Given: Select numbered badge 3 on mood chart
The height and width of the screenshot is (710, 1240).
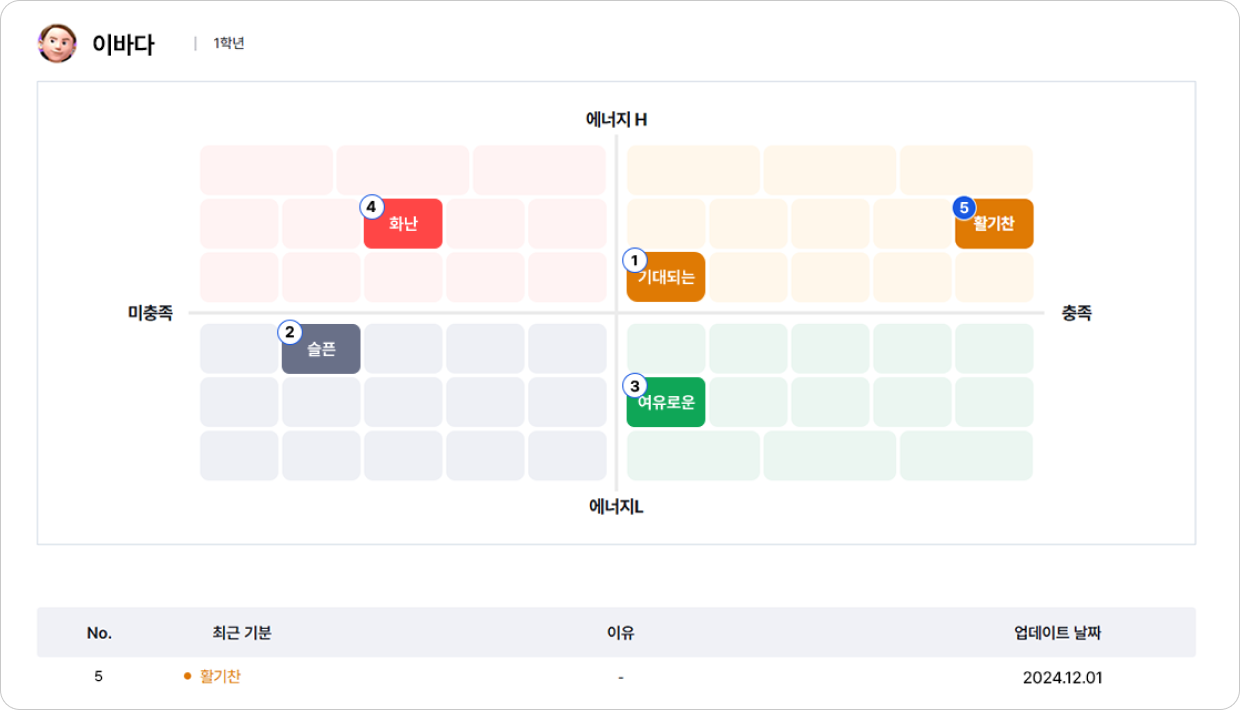Looking at the screenshot, I should pyautogui.click(x=634, y=385).
